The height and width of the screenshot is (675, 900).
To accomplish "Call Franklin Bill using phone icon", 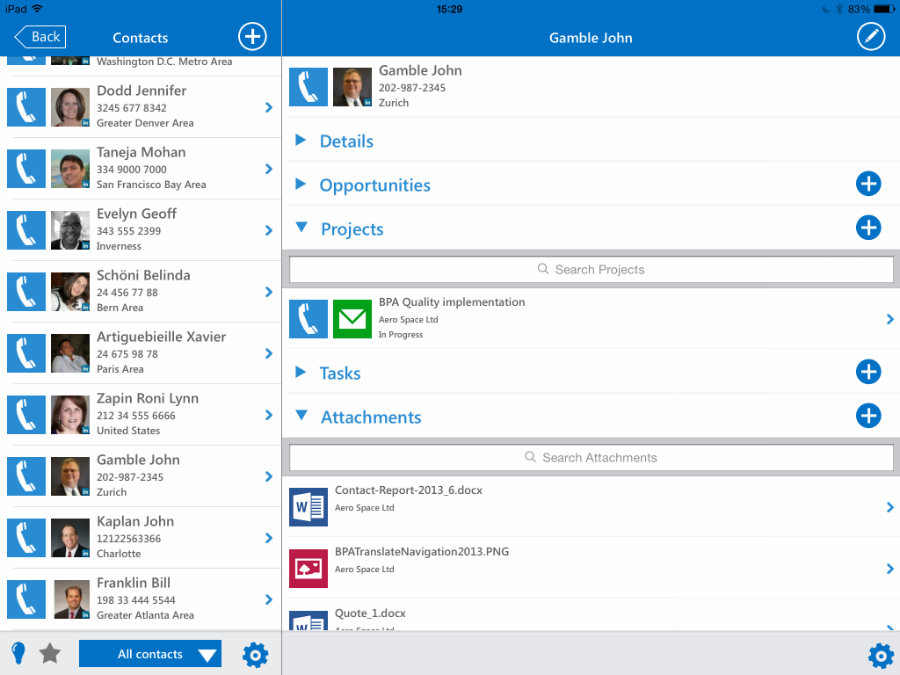I will pos(26,599).
